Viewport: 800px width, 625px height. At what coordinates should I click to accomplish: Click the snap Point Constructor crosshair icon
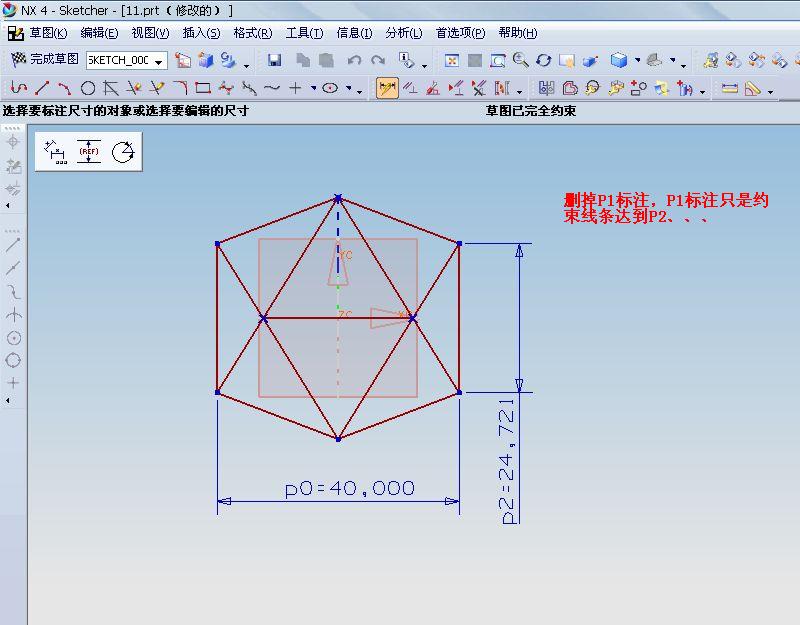(13, 142)
